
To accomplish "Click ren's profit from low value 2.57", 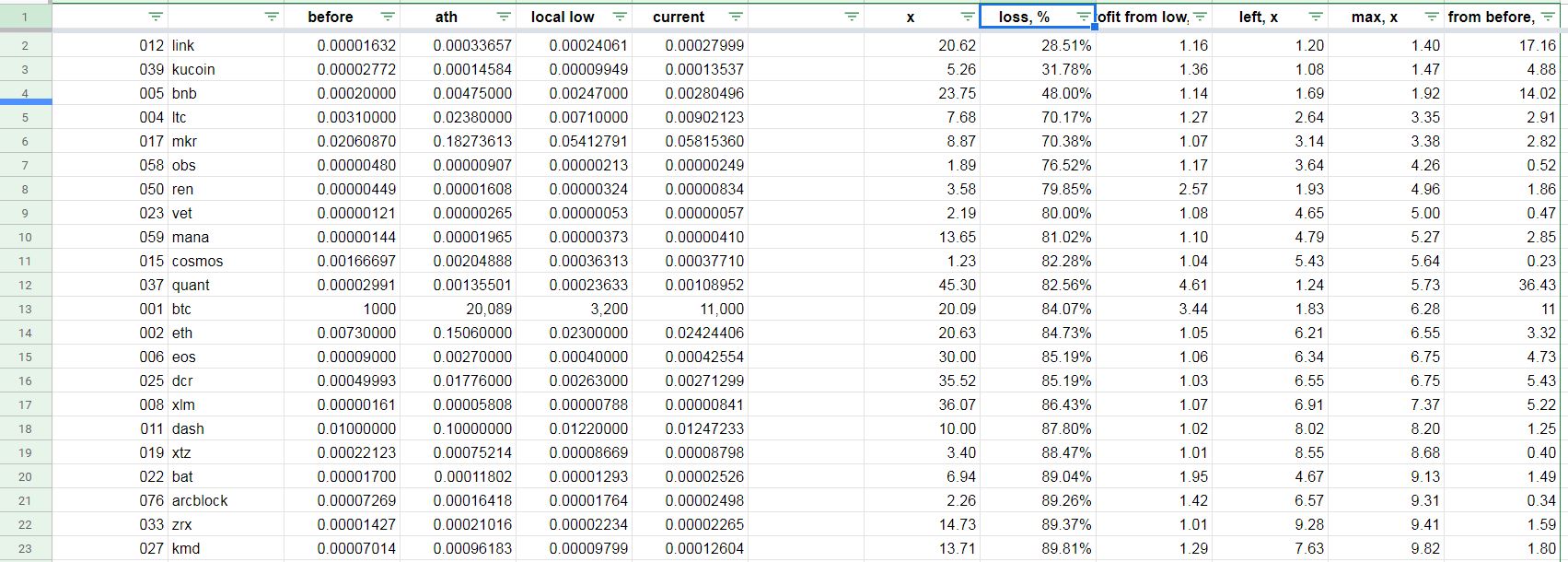I will pyautogui.click(x=1154, y=189).
